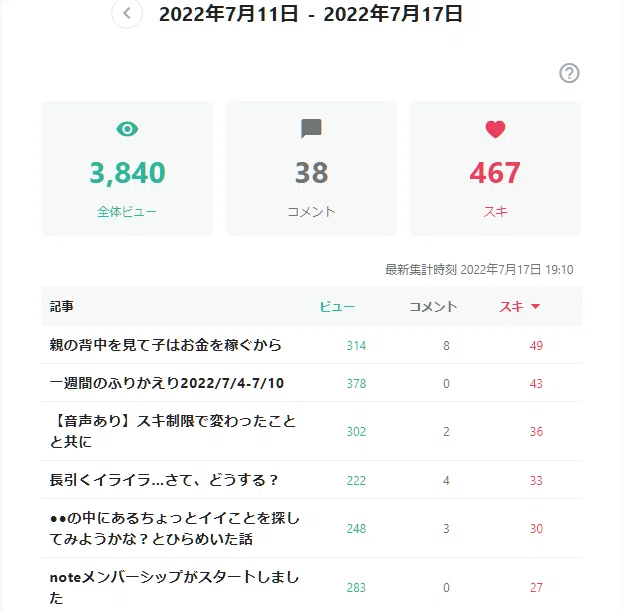Open help via the question mark icon
The height and width of the screenshot is (611, 623).
click(569, 73)
